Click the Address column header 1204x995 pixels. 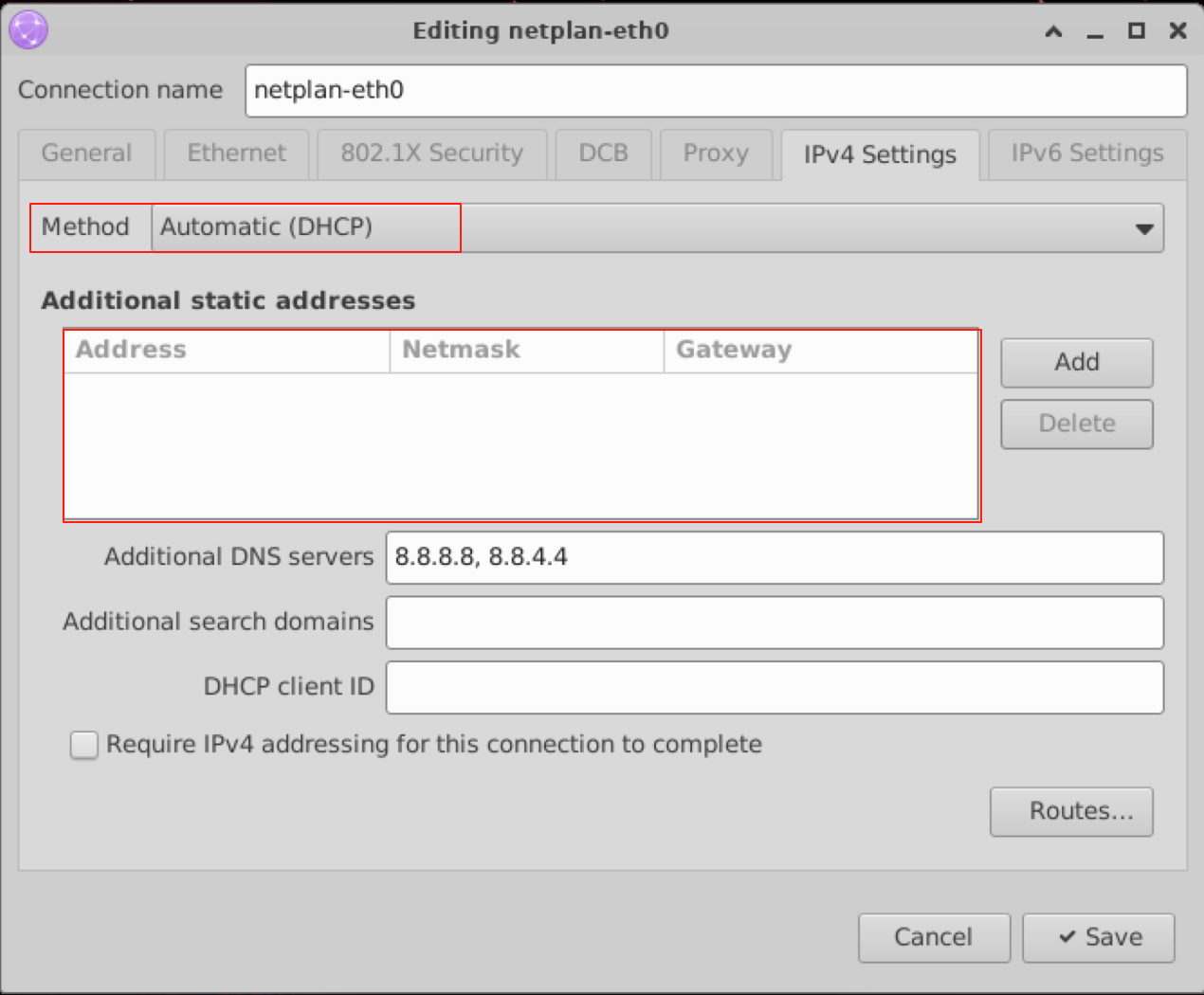(x=227, y=351)
